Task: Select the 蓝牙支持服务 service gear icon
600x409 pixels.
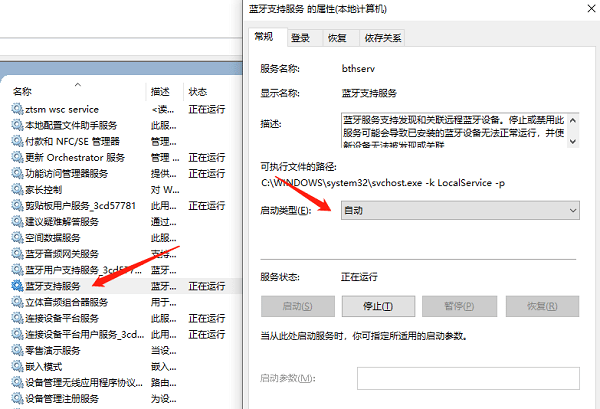Action: pos(16,286)
